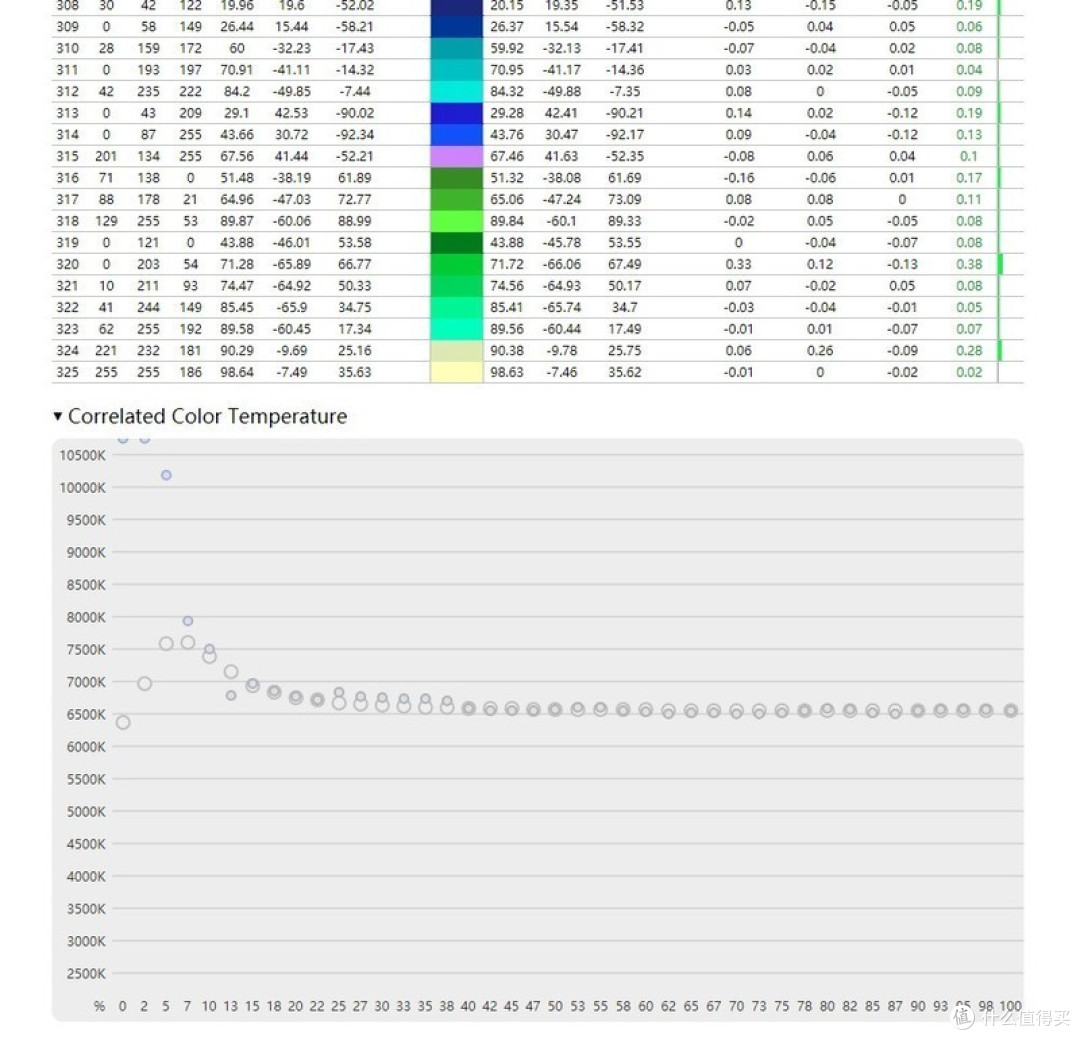The height and width of the screenshot is (1040, 1080).
Task: Click the data point near 6500K at 0%
Action: pos(123,722)
